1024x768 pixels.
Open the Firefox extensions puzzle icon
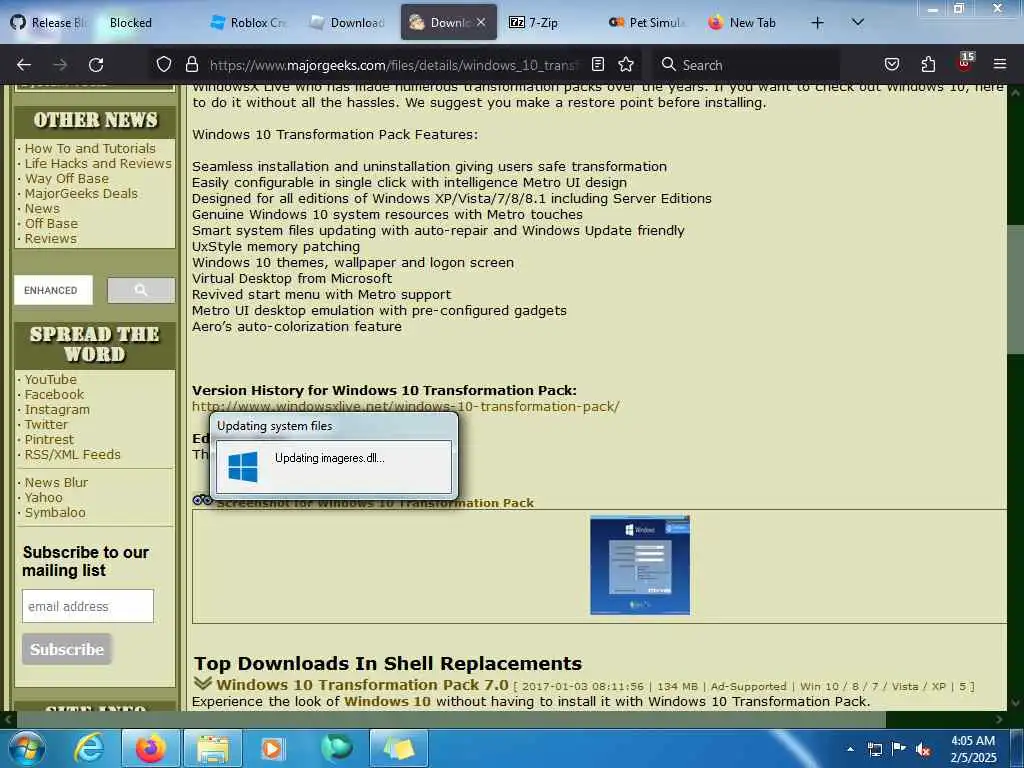[x=928, y=65]
